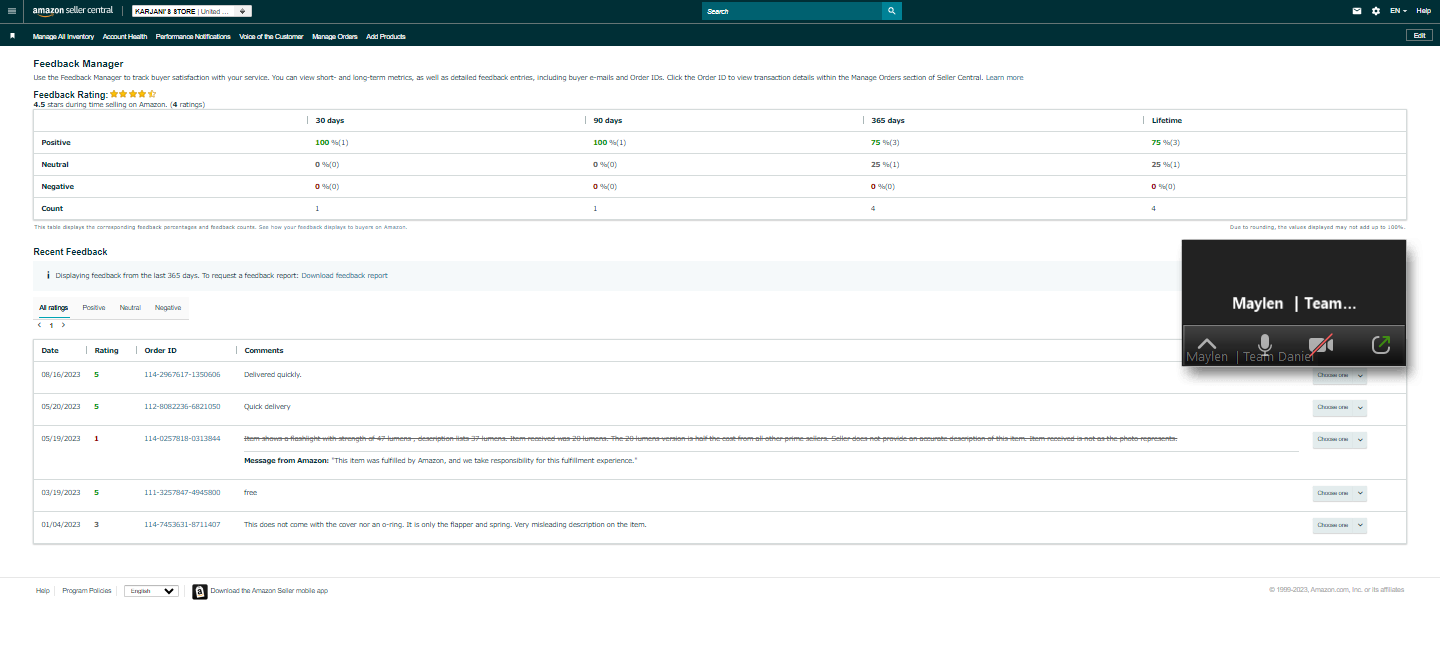Click the Help link in header

pyautogui.click(x=1424, y=11)
